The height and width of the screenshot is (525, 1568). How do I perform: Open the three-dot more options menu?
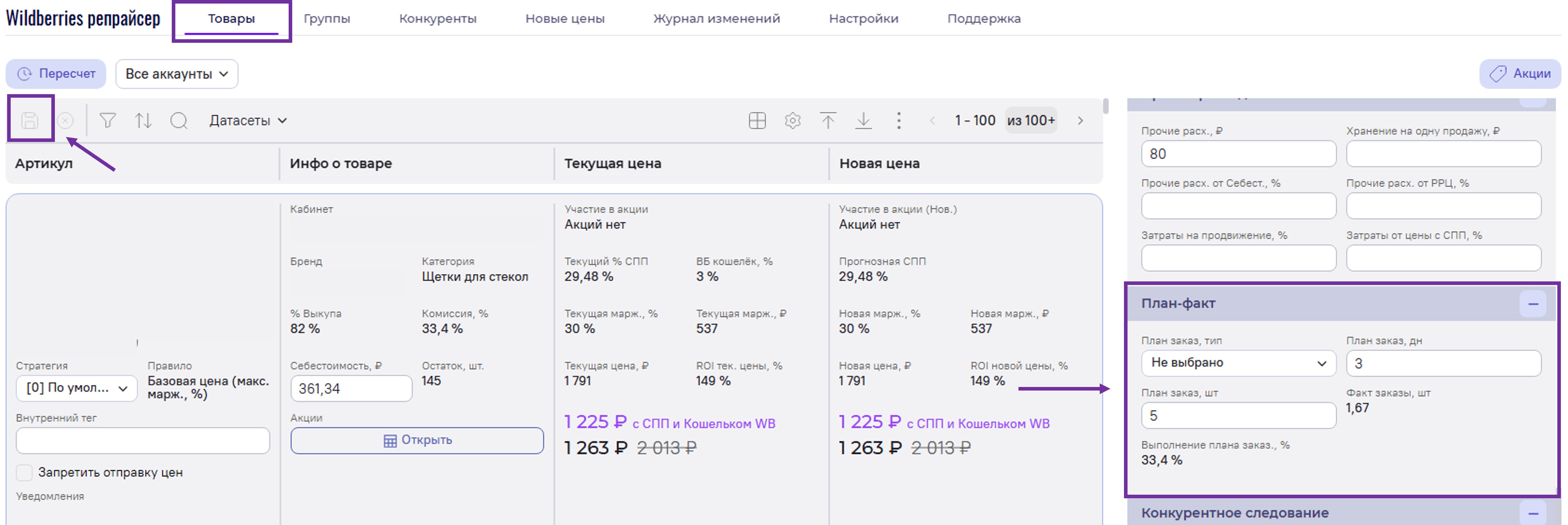click(898, 121)
